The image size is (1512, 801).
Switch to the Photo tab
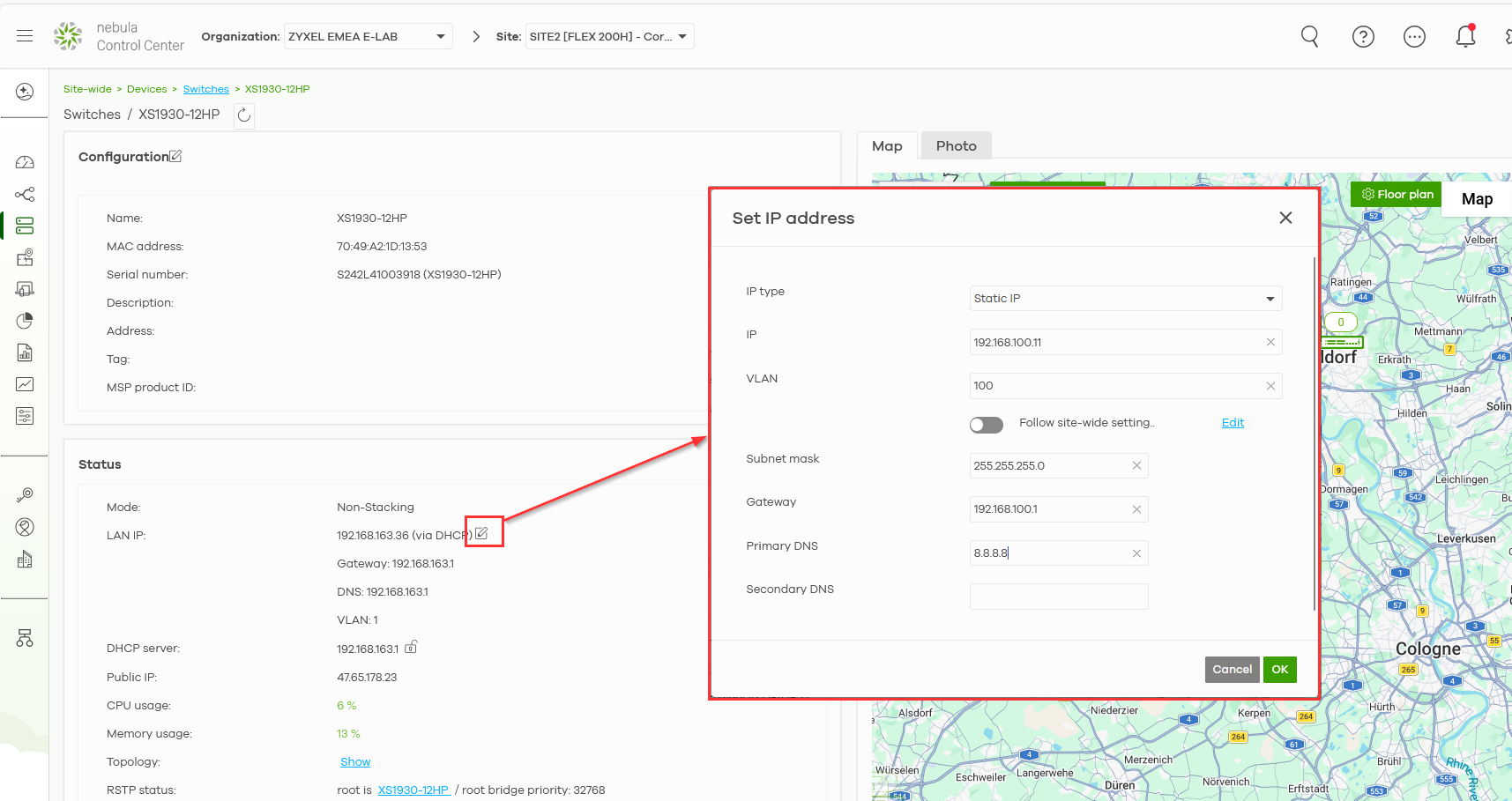pos(956,145)
